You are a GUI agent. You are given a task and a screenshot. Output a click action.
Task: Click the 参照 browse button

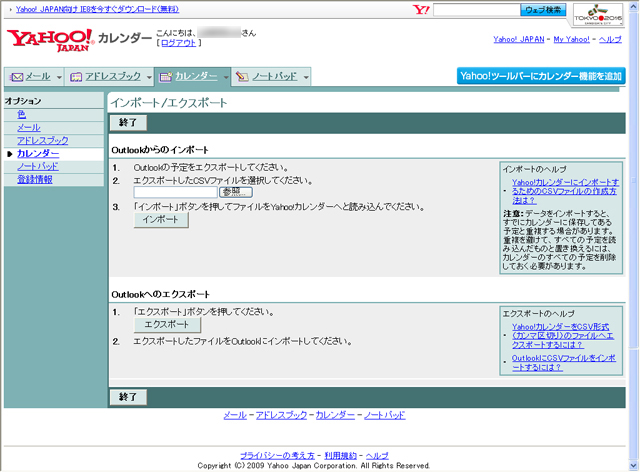coord(236,192)
